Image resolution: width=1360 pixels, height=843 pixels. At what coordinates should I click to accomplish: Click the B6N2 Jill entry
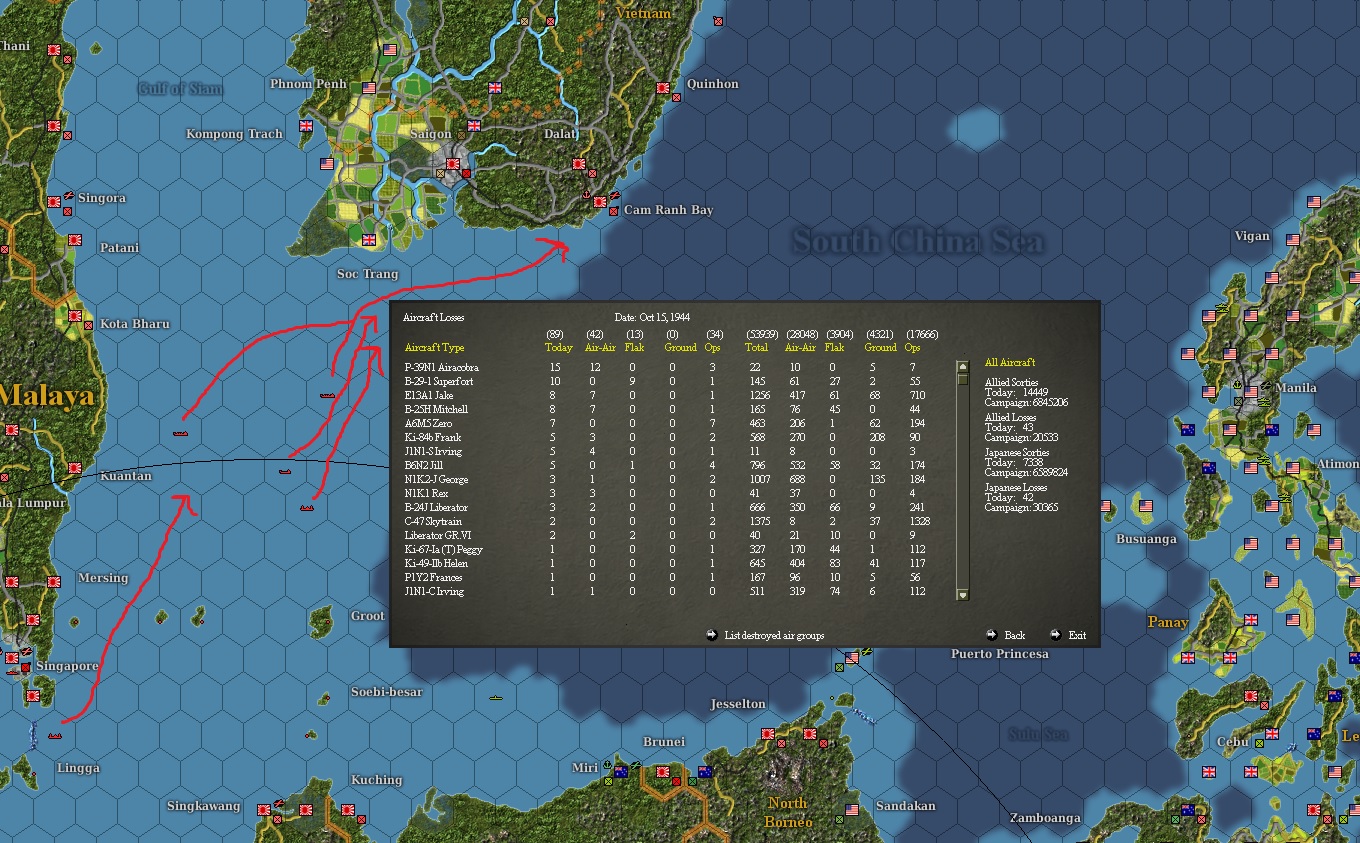tap(666, 466)
